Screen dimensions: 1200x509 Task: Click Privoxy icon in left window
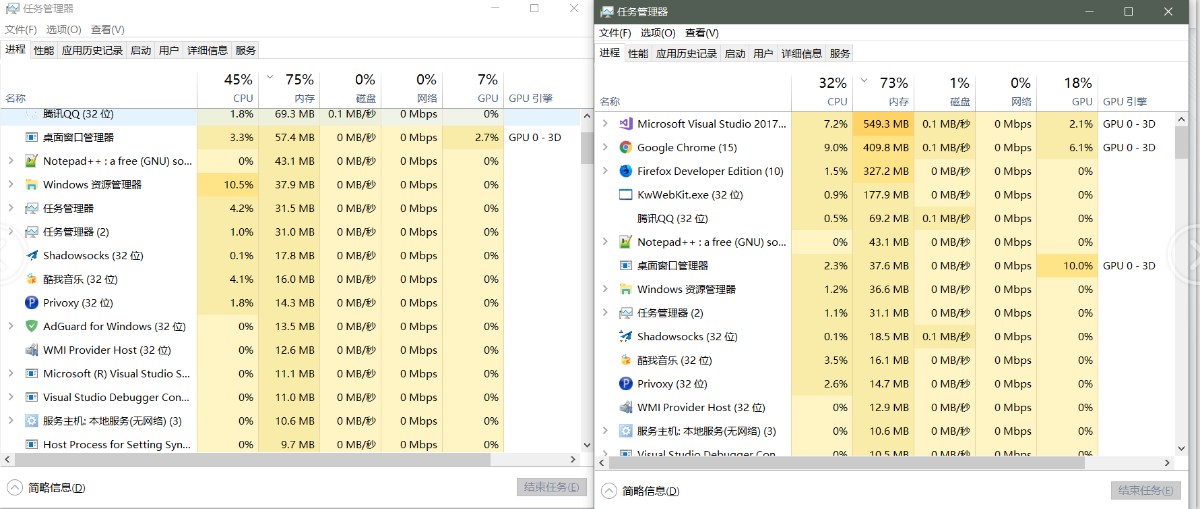click(32, 303)
